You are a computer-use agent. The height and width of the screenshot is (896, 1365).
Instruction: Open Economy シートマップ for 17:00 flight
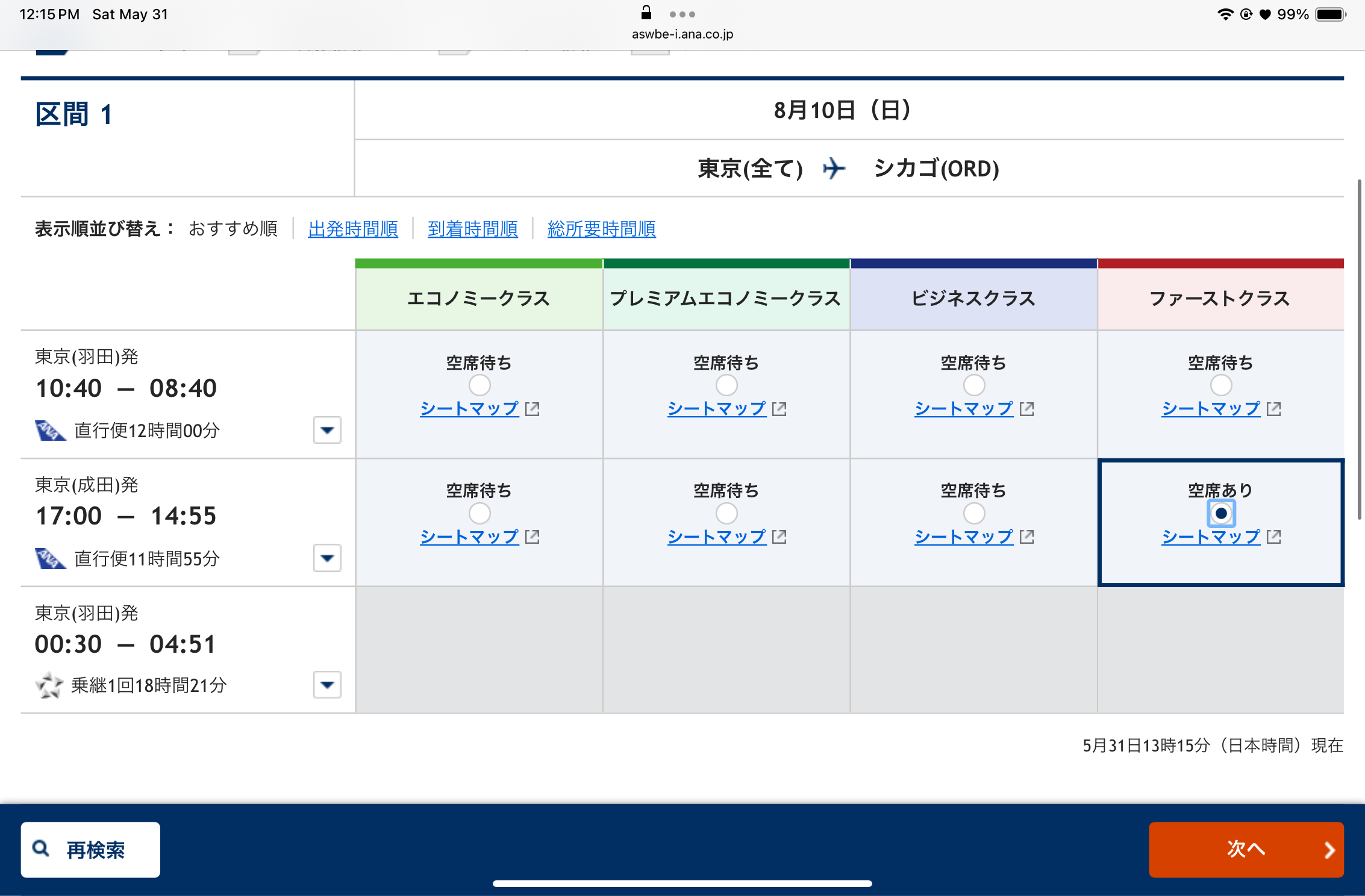pos(469,537)
